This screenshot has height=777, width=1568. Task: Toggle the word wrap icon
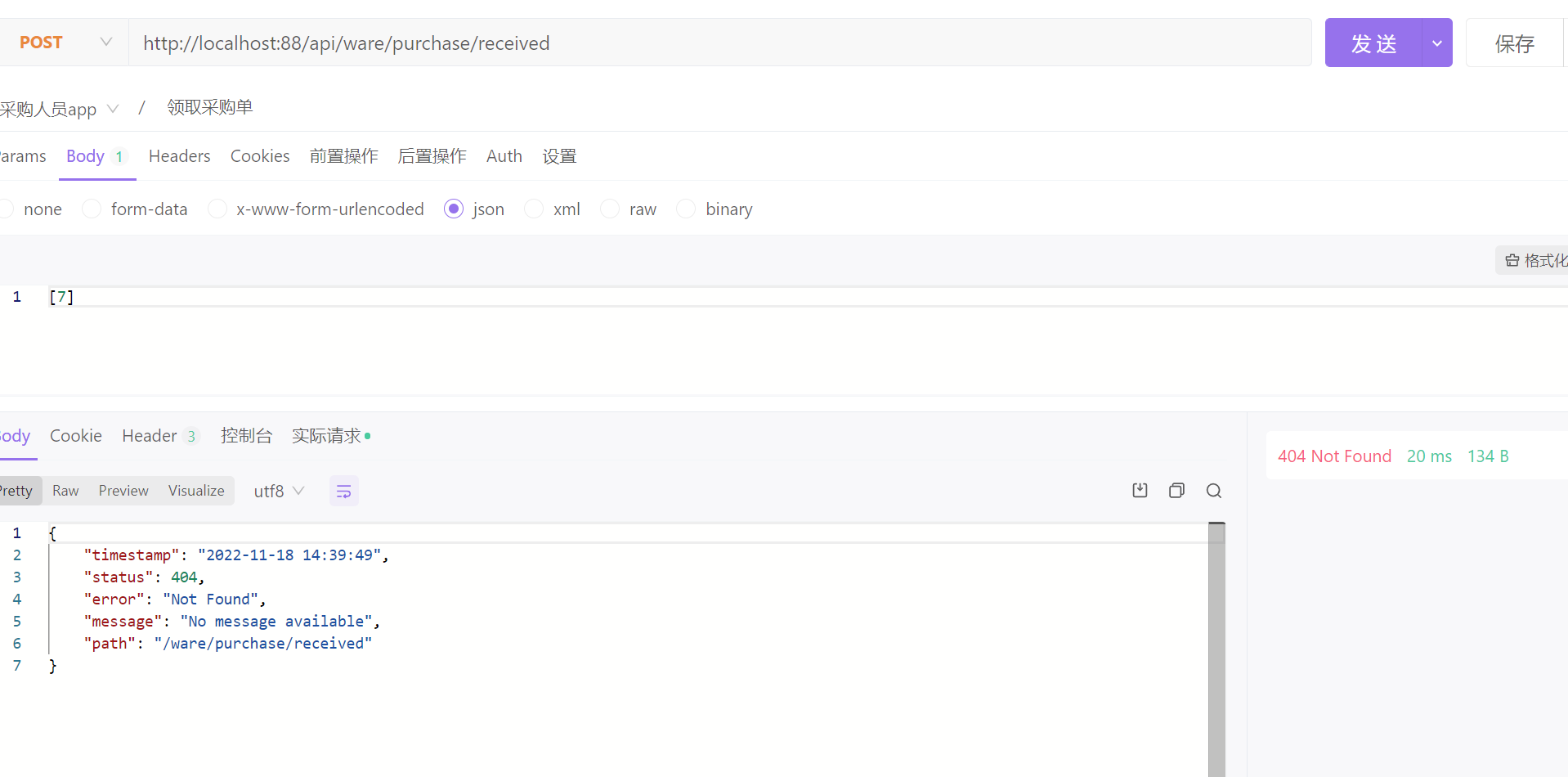(x=344, y=491)
